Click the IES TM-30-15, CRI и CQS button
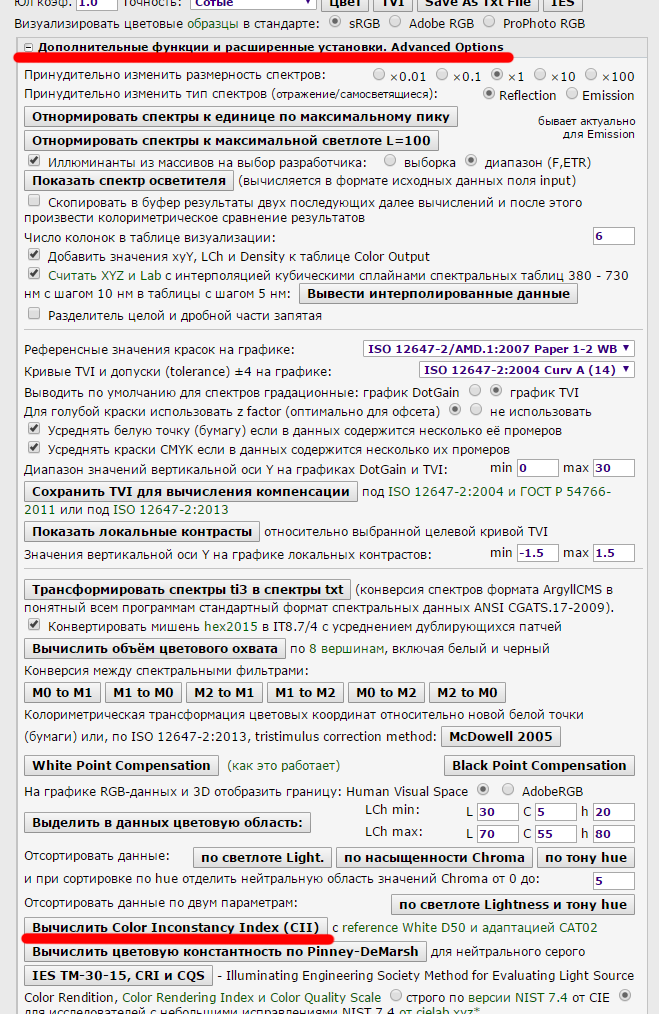The height and width of the screenshot is (1014, 659). coord(118,976)
